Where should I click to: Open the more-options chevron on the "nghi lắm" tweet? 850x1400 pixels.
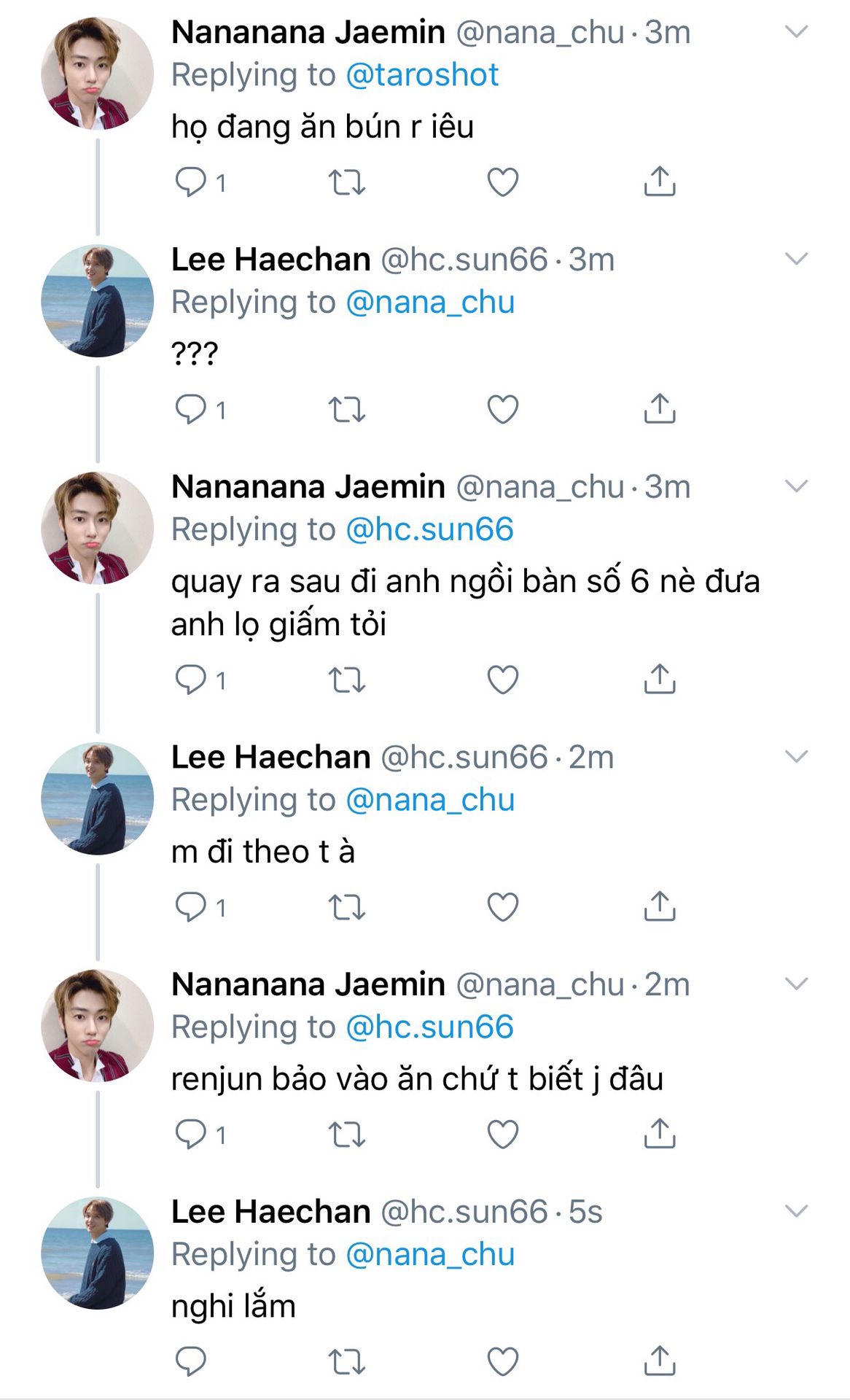pyautogui.click(x=796, y=1211)
